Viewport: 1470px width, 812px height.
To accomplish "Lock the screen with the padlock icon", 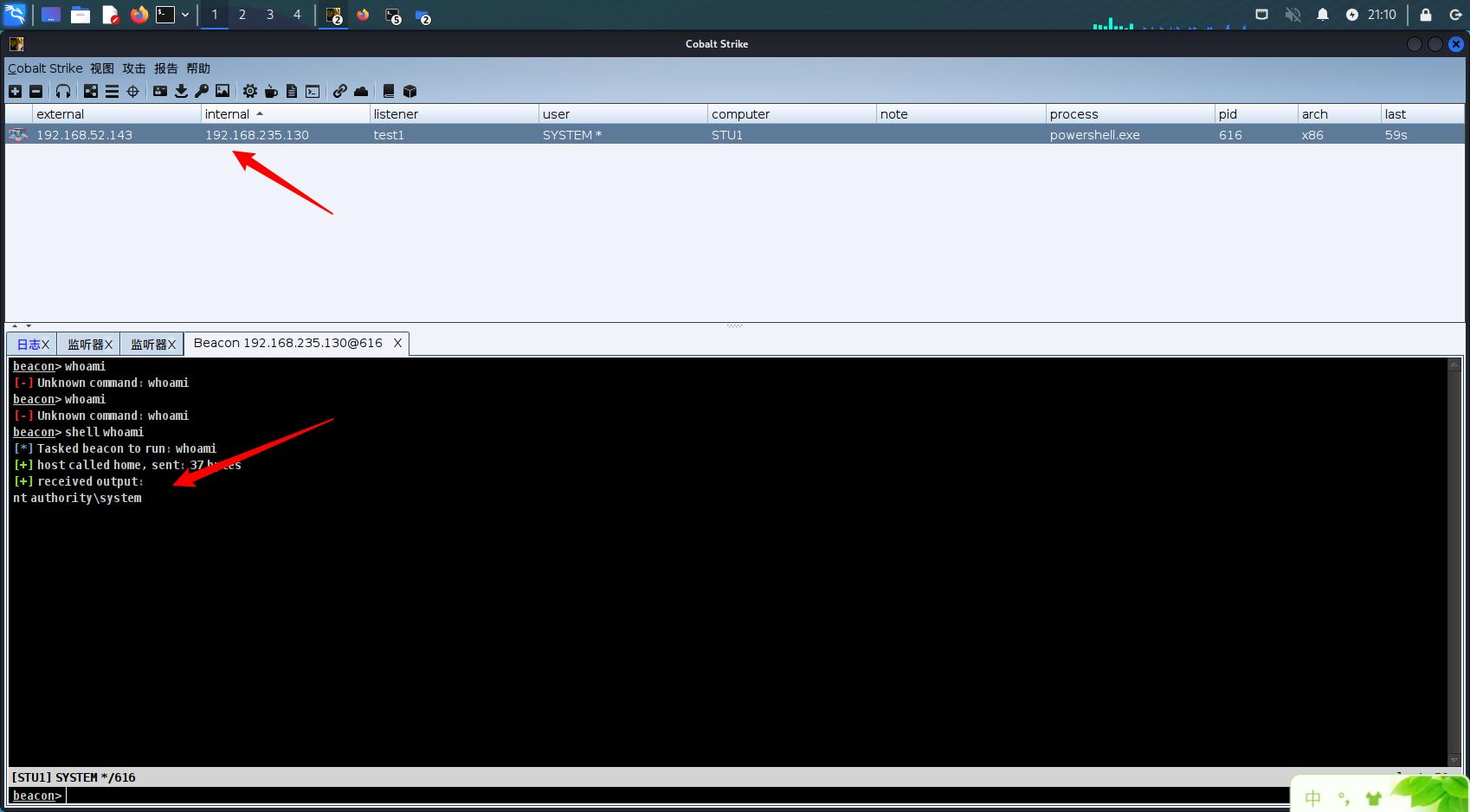I will [x=1426, y=15].
